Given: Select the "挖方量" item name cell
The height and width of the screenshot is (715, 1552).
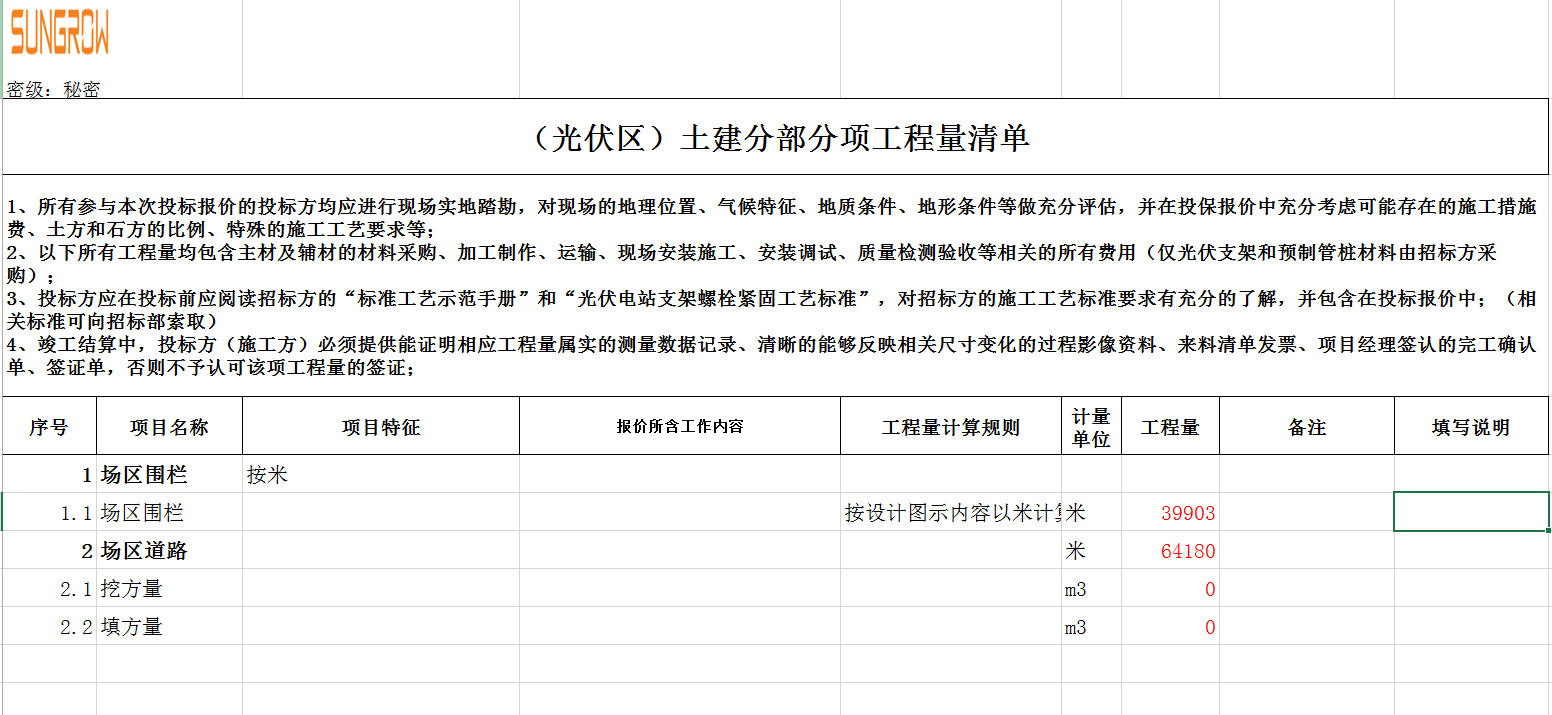Looking at the screenshot, I should [169, 589].
